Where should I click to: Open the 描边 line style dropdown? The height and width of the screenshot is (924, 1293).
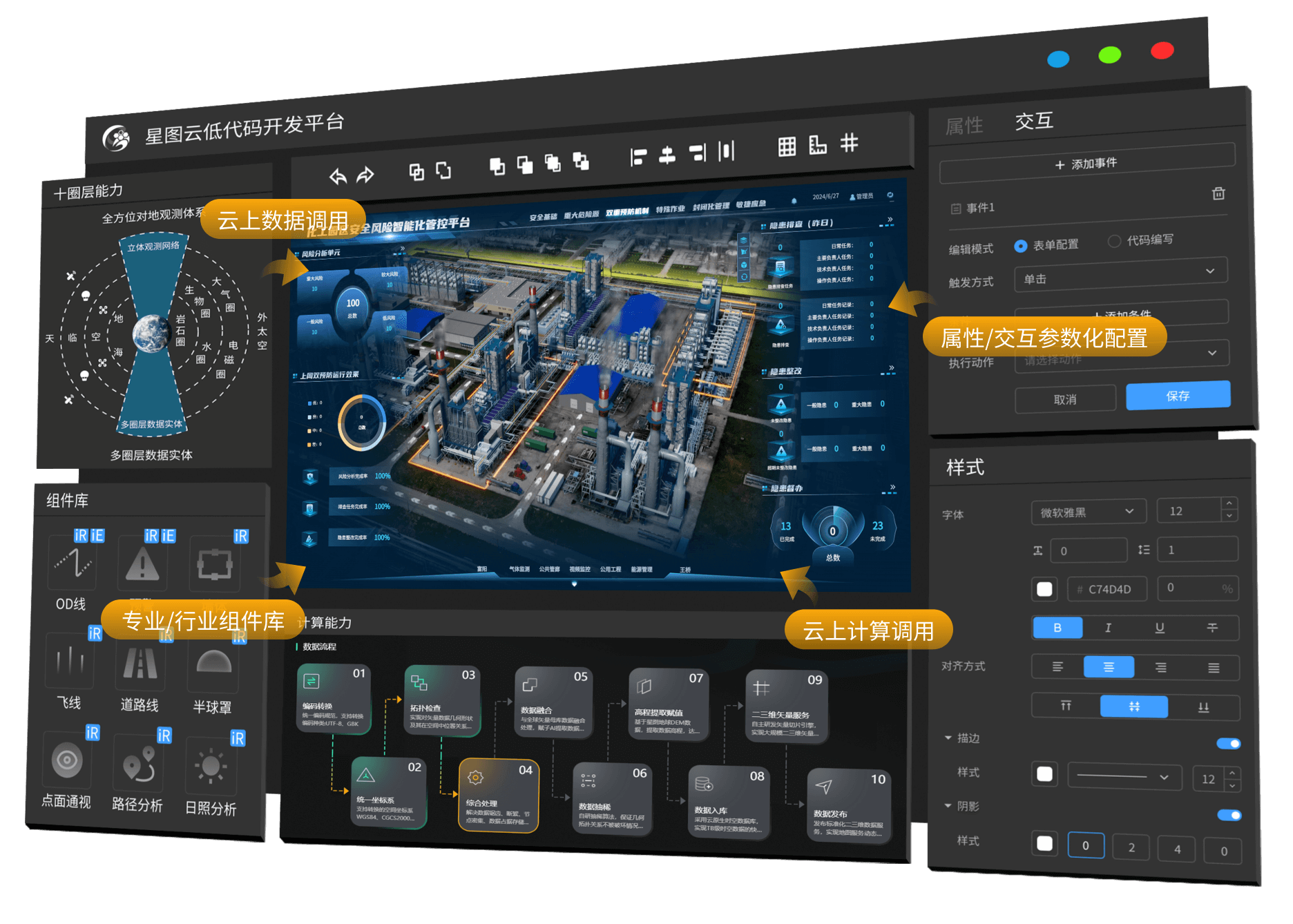tap(1125, 776)
